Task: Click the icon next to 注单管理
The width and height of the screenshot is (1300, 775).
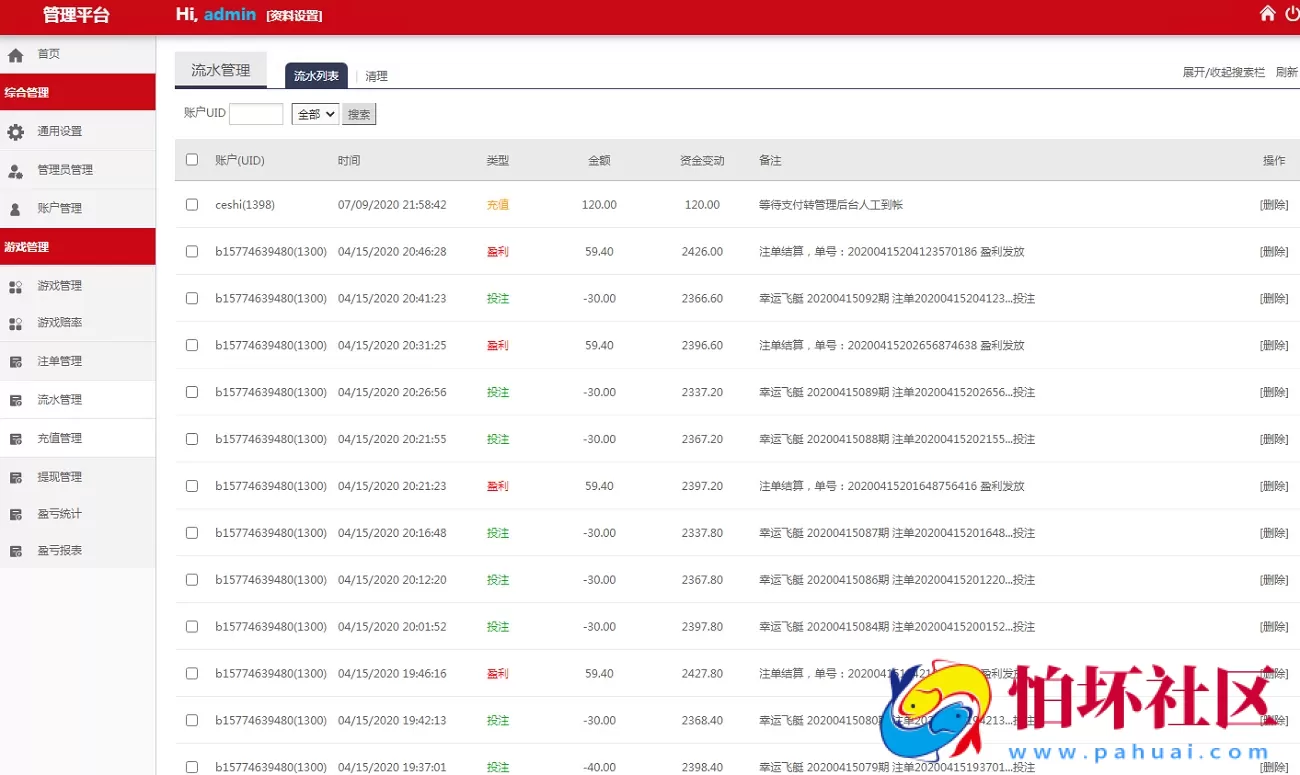Action: 15,362
